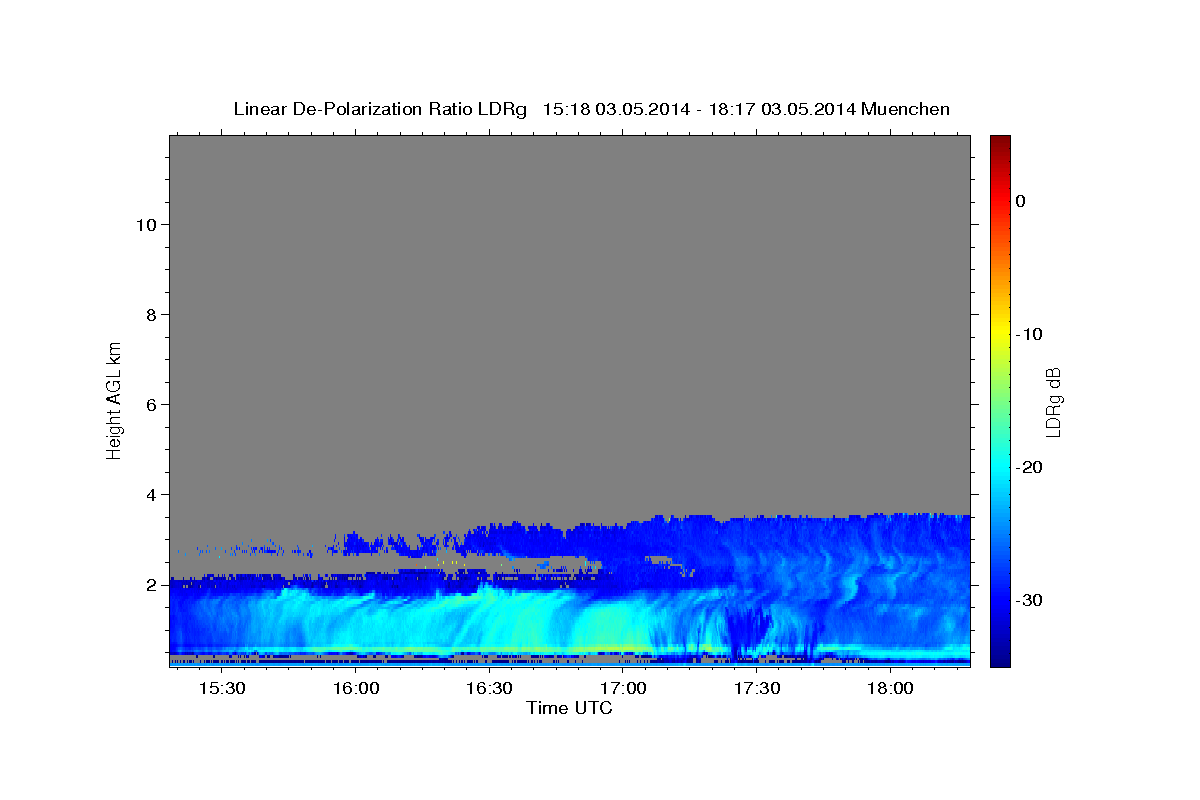Screen dimensions: 1200x800
Task: Click the 17:30 time tick label
Action: click(757, 689)
